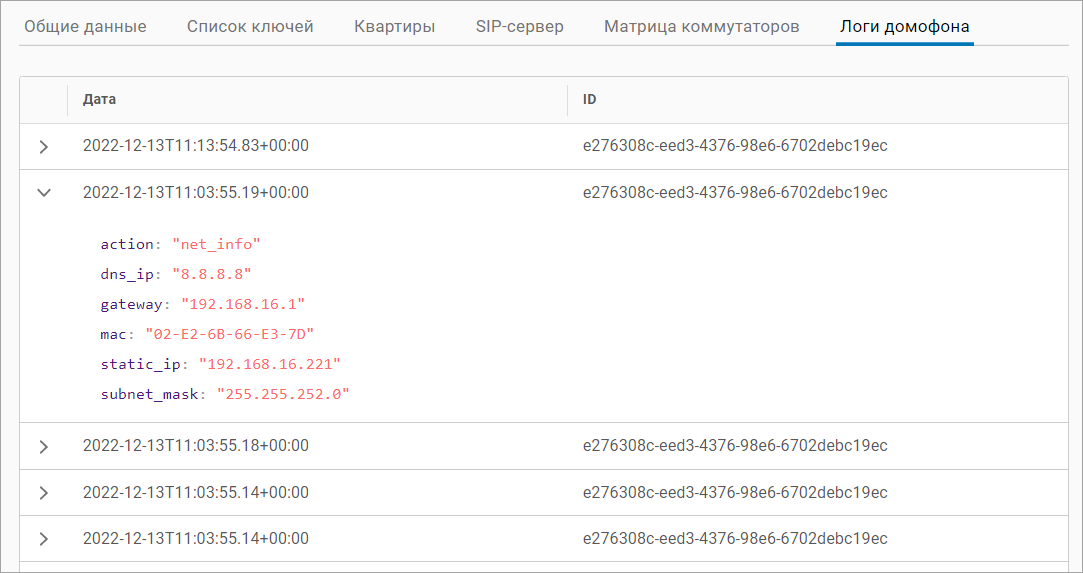
Task: Collapse the expanded 11:03:55.19 log entry
Action: pos(43,193)
